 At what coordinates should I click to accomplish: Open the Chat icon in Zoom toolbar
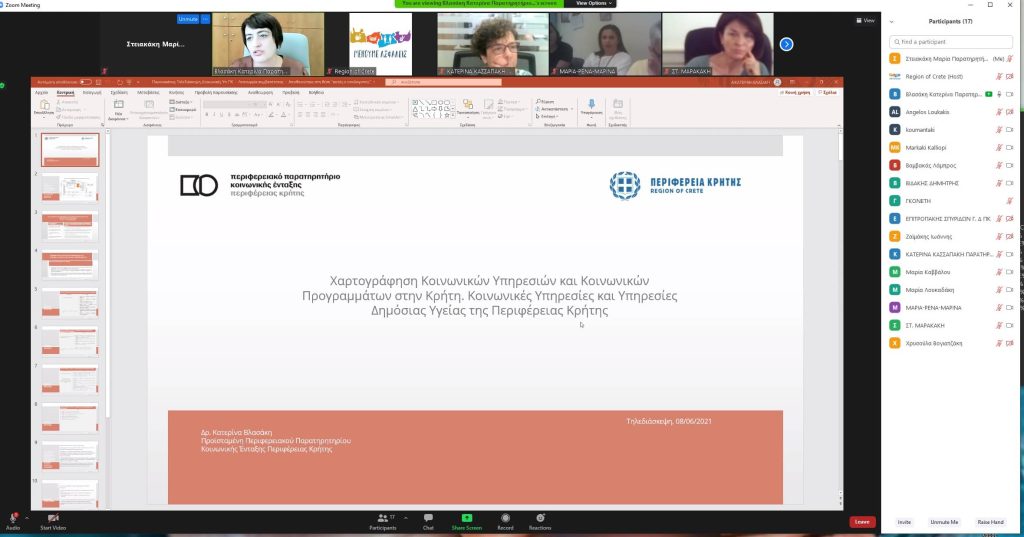428,518
